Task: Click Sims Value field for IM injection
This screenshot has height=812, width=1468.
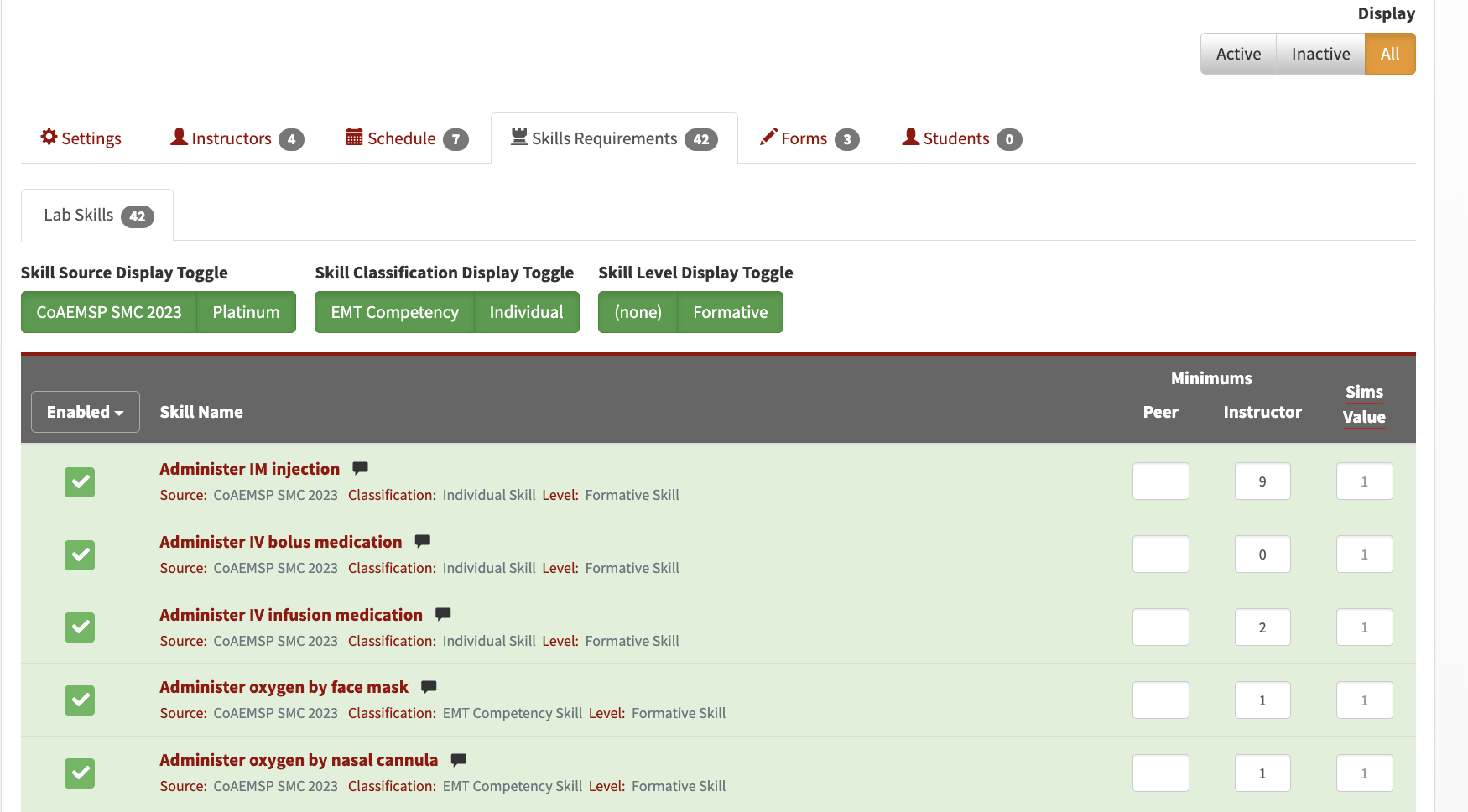Action: click(x=1365, y=481)
